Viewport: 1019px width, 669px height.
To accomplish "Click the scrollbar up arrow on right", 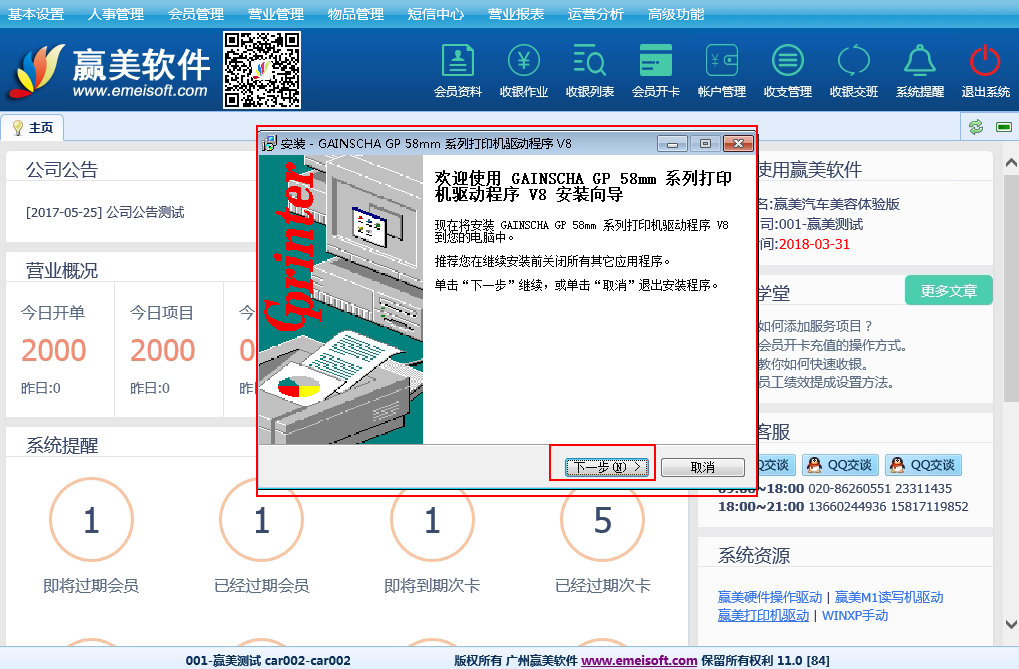I will (x=1009, y=162).
